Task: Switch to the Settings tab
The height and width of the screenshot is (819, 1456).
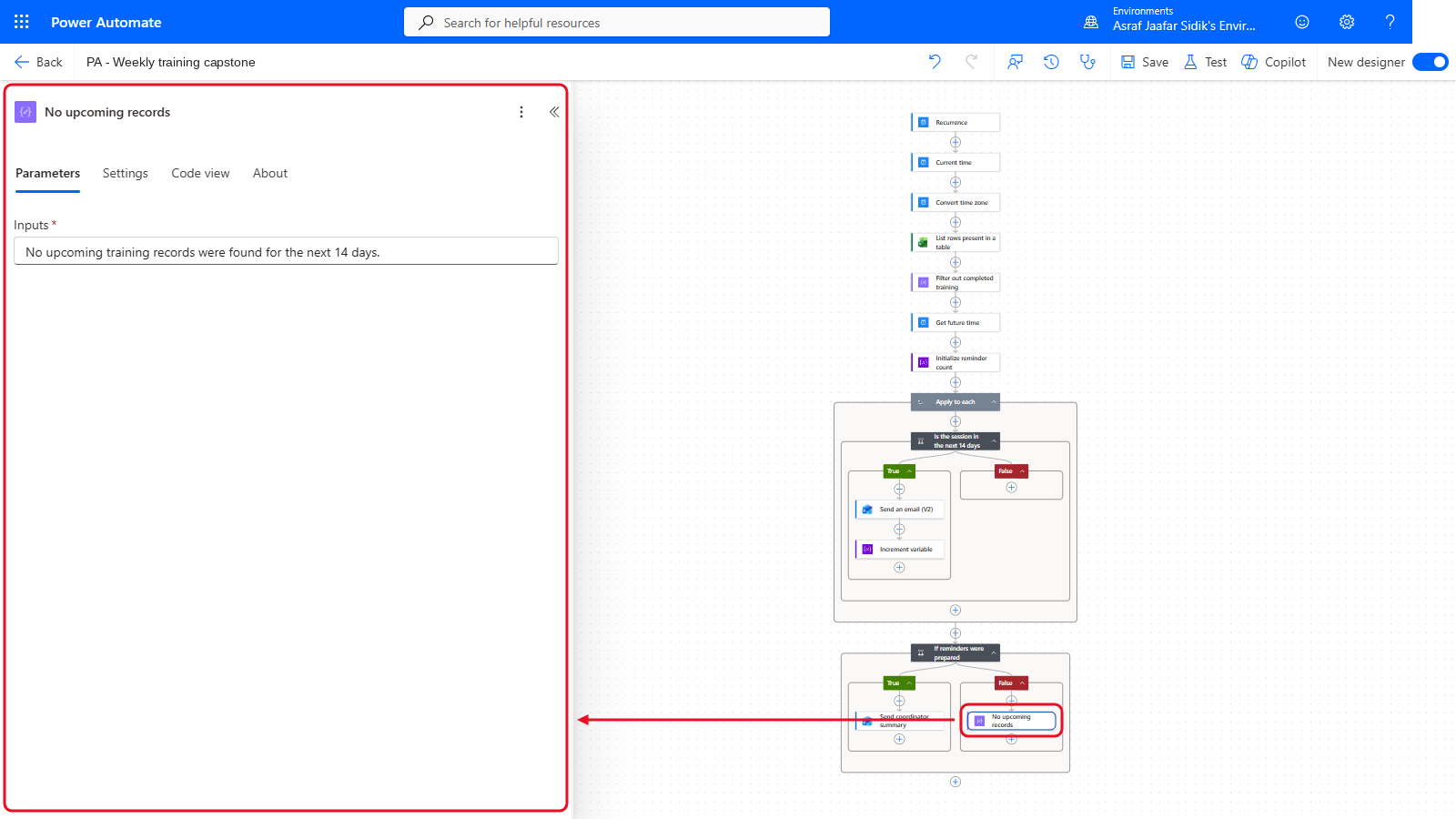Action: tap(126, 173)
